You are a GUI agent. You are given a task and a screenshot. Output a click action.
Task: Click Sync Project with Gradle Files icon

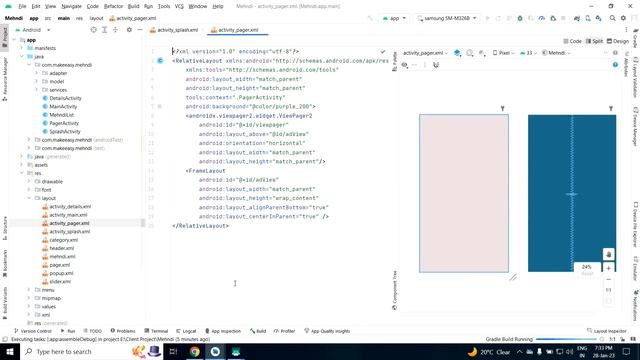[577, 18]
